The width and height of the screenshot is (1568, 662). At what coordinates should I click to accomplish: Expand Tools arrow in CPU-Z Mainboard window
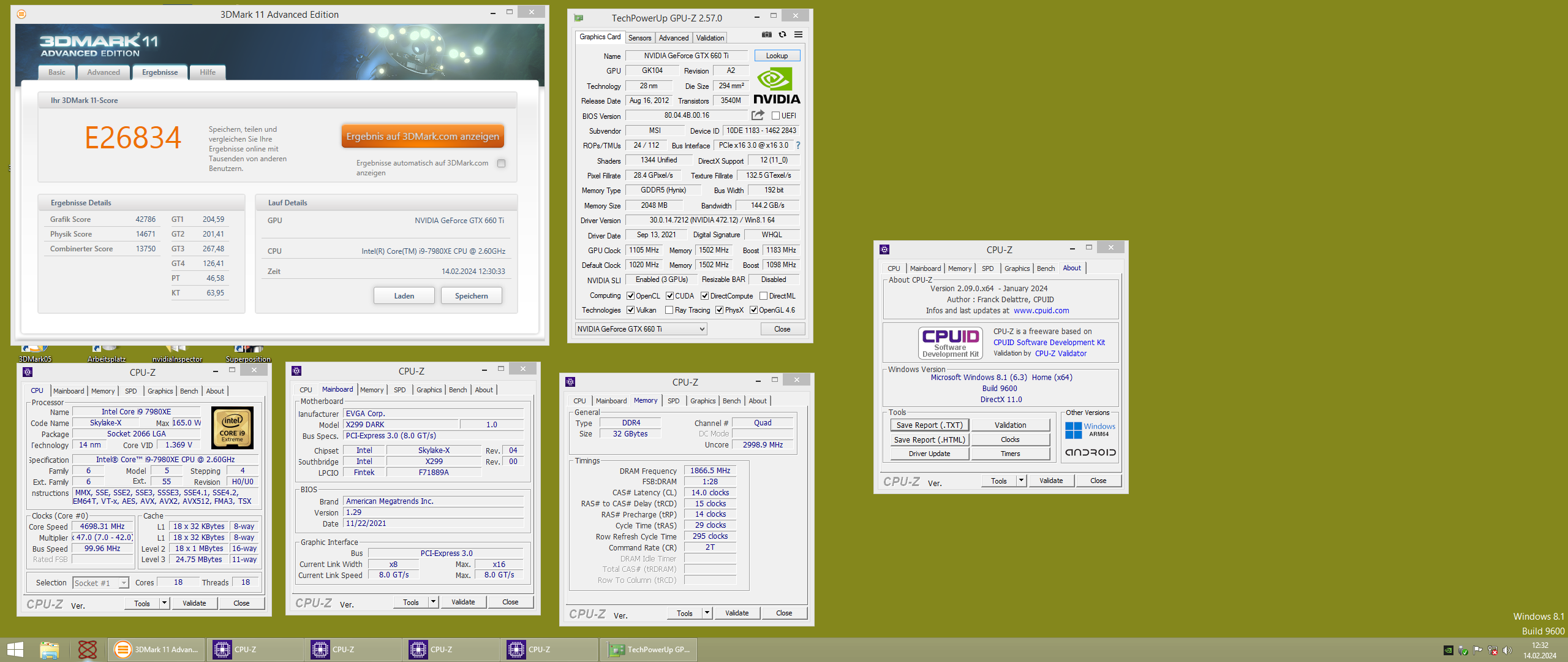(433, 602)
